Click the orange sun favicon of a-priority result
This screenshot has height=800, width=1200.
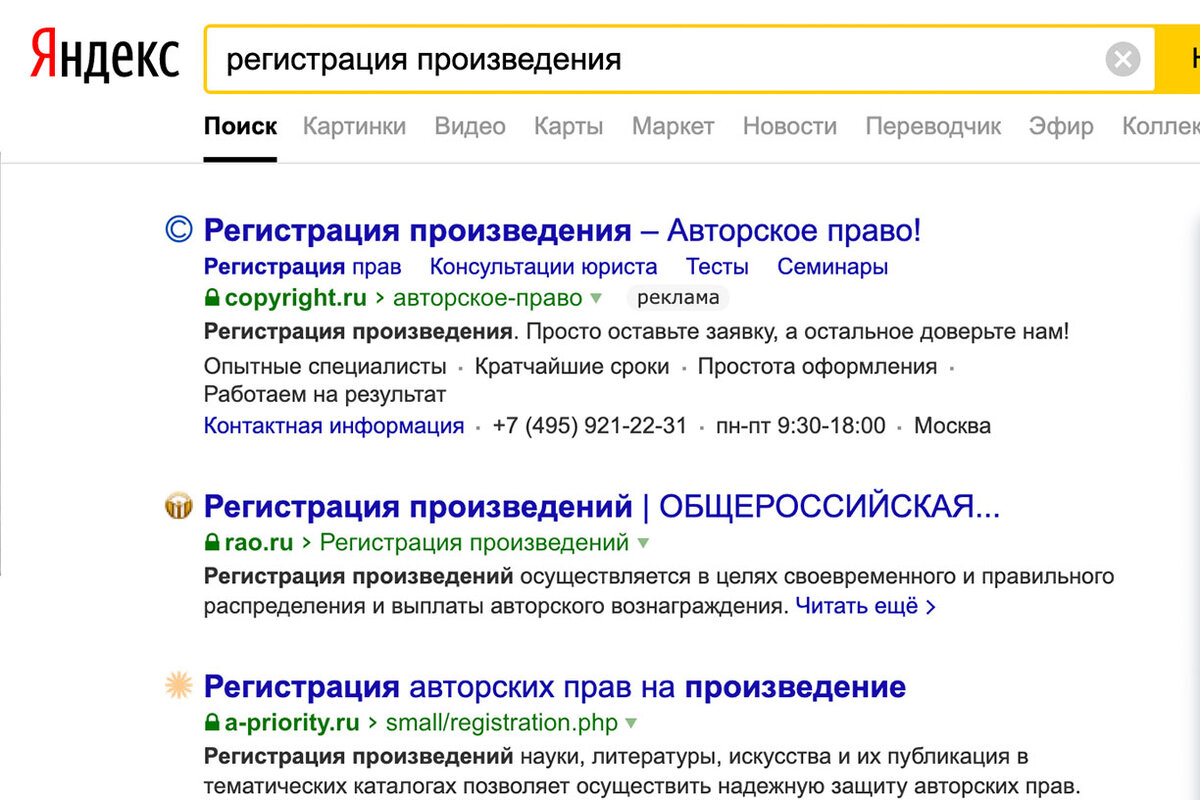point(178,687)
